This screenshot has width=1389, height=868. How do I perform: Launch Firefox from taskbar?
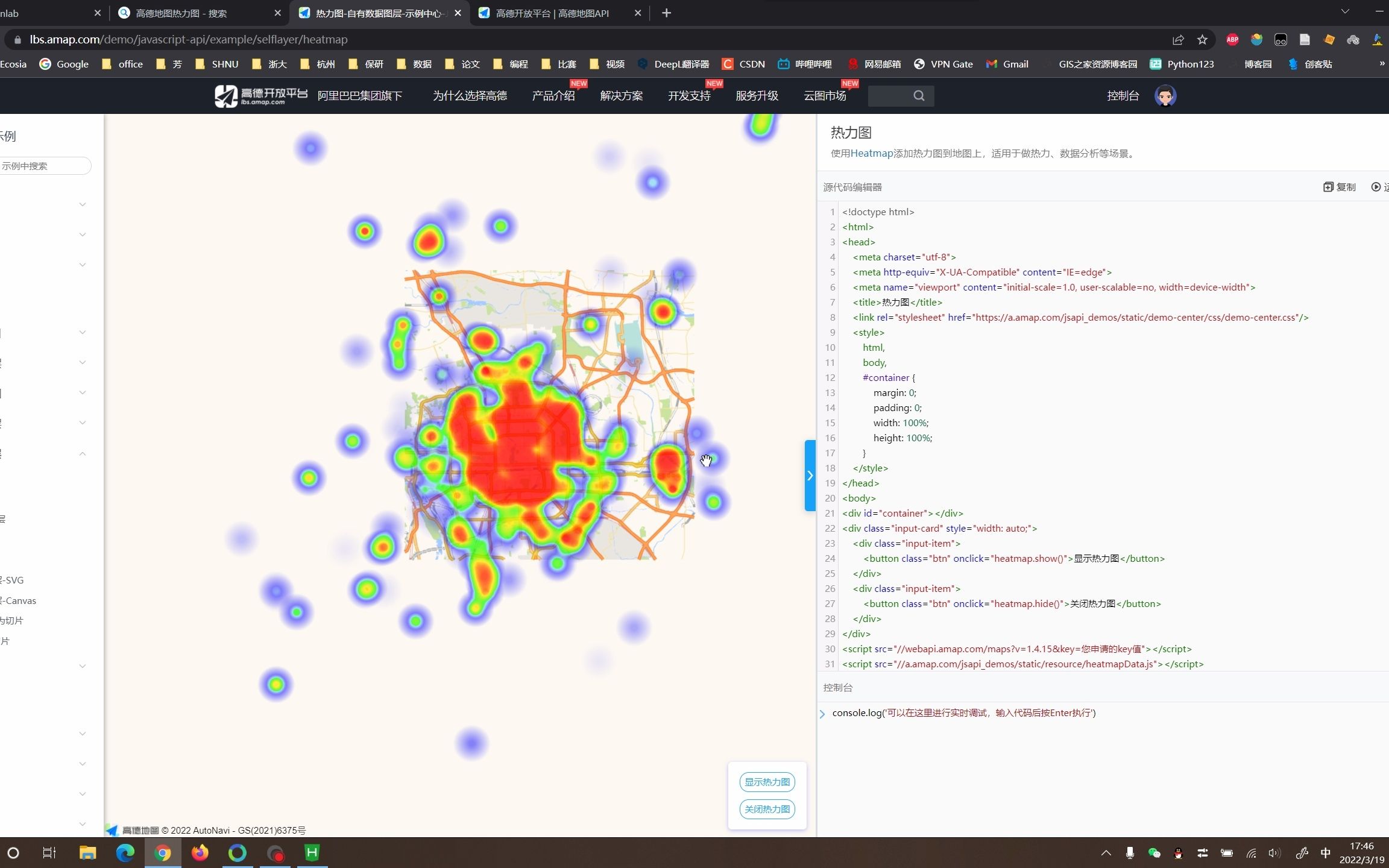click(200, 853)
